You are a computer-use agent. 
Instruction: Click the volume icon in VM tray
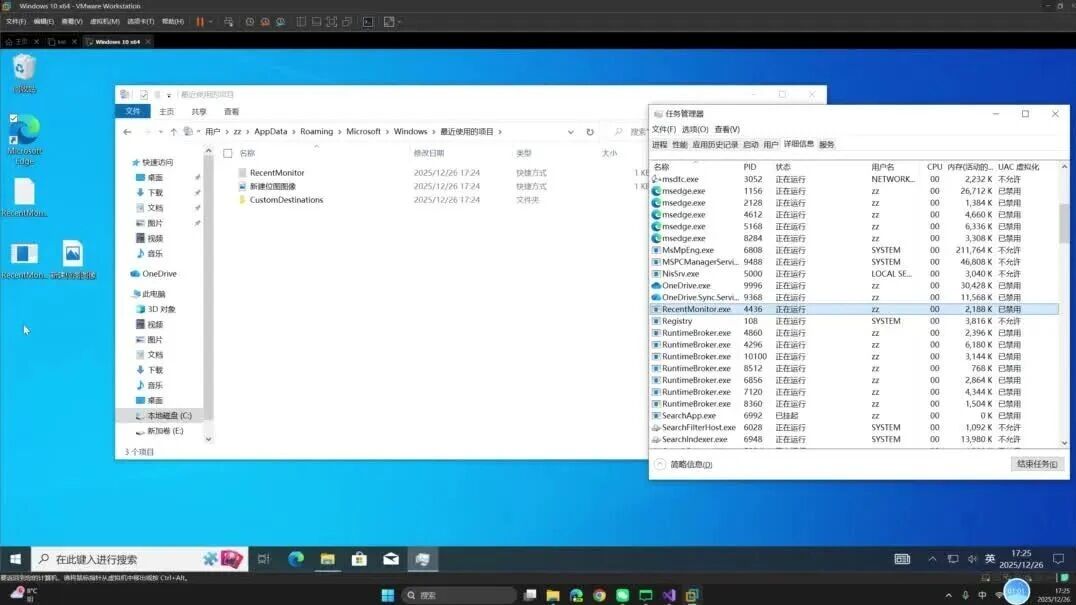tap(972, 559)
